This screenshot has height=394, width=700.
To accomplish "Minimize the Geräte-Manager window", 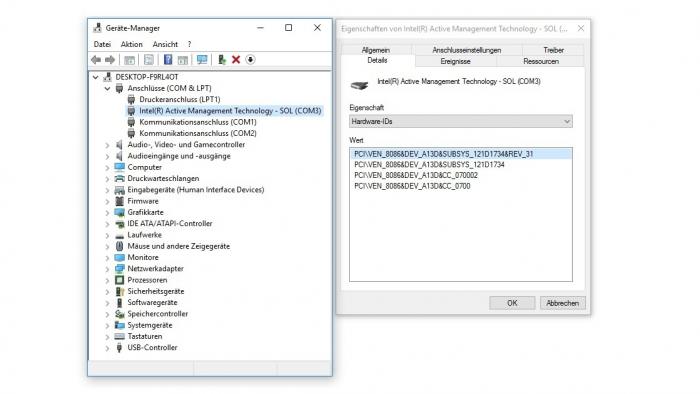I will coord(260,28).
